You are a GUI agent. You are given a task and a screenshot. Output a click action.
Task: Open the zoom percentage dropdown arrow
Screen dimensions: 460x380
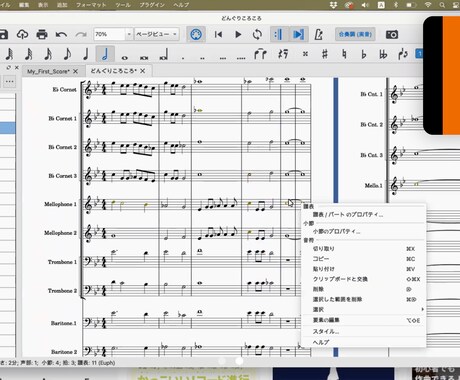point(129,34)
